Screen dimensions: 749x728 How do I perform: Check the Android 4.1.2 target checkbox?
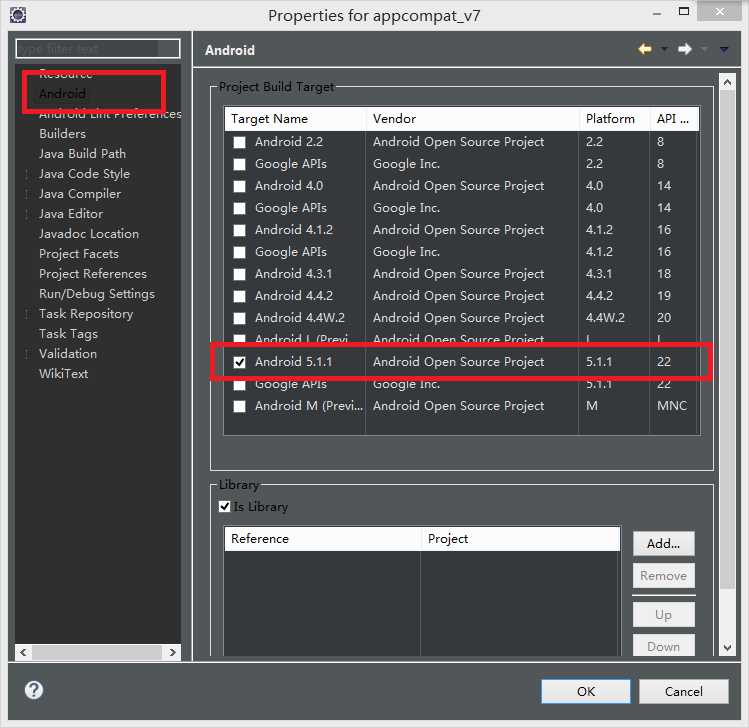[x=239, y=230]
